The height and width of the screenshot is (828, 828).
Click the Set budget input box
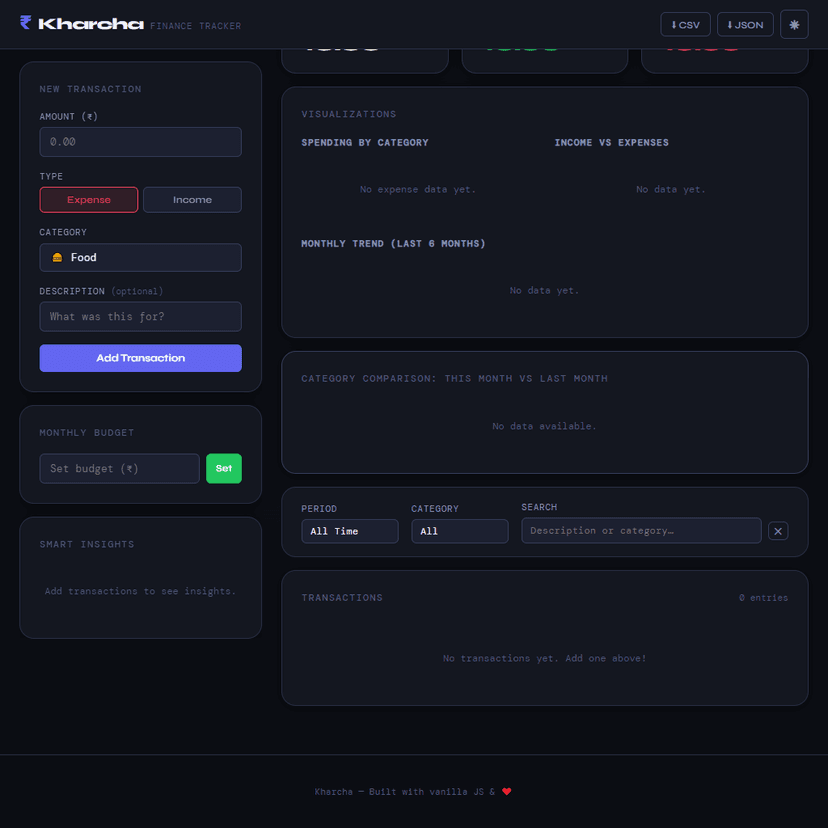[119, 469]
